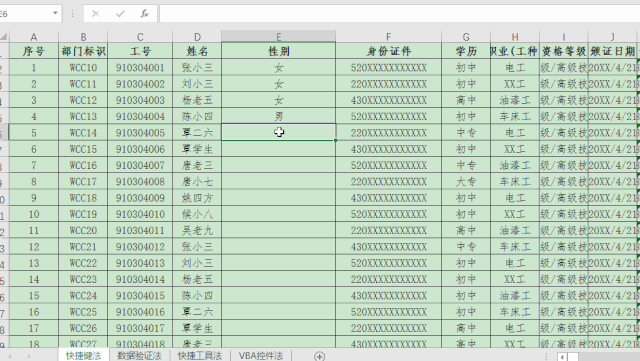
Task: Select the sequence number cell 9
Action: point(34,198)
